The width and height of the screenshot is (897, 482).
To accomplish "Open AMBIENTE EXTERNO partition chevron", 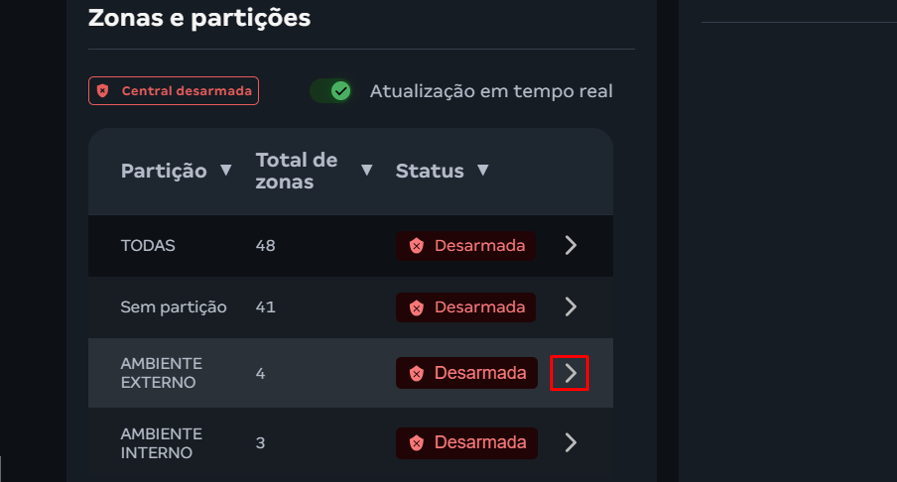I will click(570, 373).
